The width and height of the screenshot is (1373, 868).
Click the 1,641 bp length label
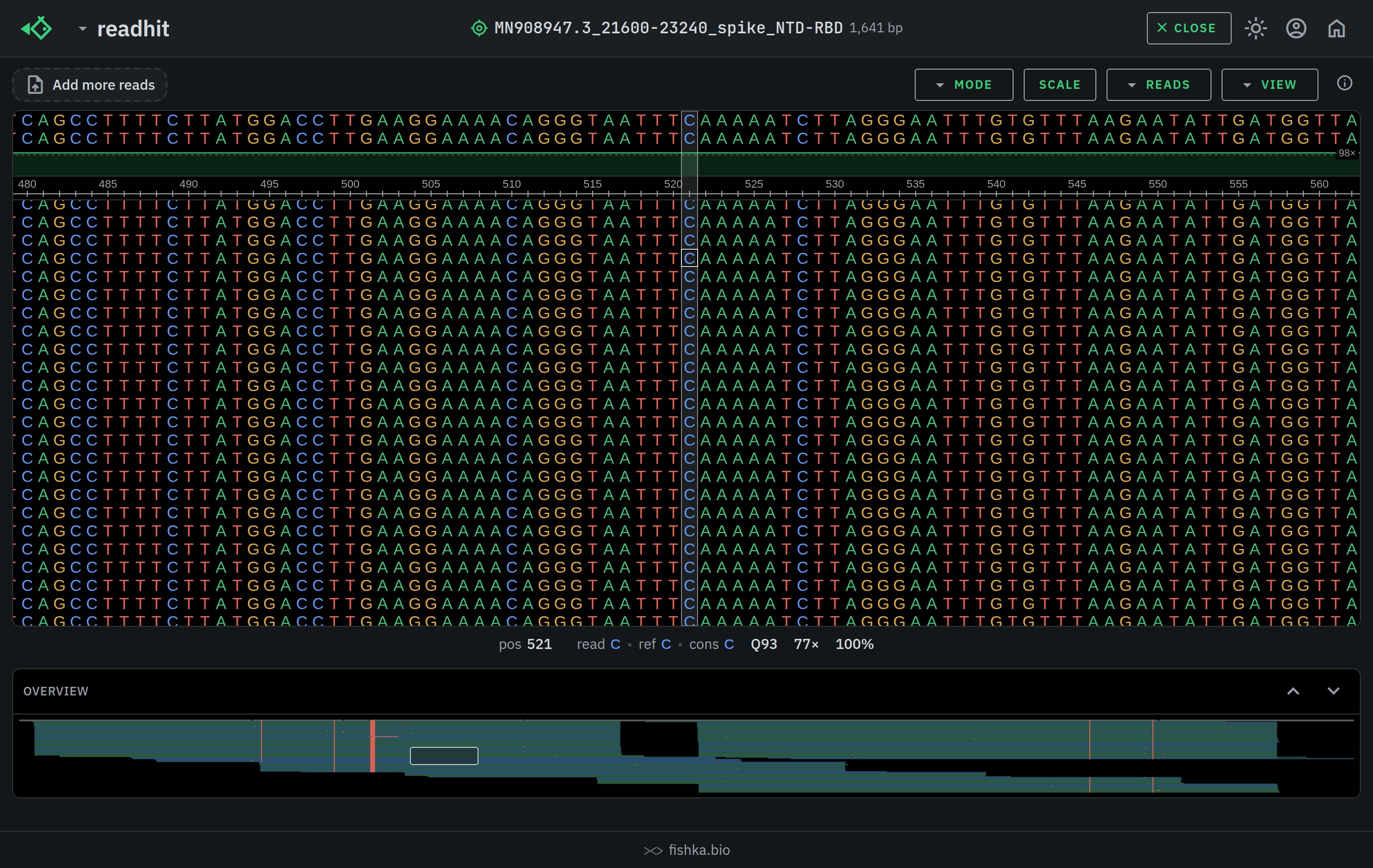pos(876,28)
